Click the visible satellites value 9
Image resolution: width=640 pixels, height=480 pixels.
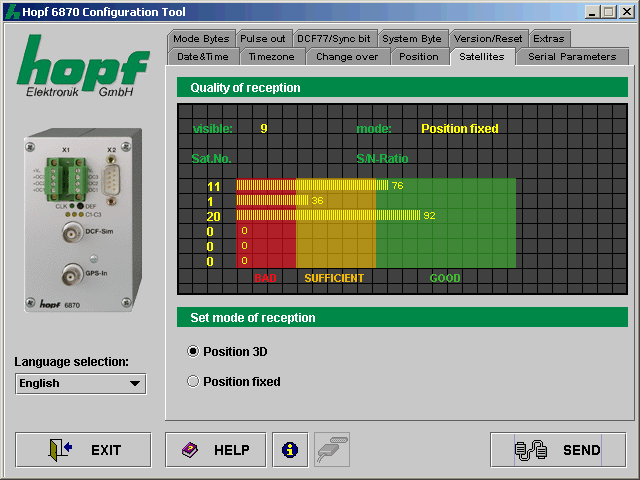tap(264, 129)
